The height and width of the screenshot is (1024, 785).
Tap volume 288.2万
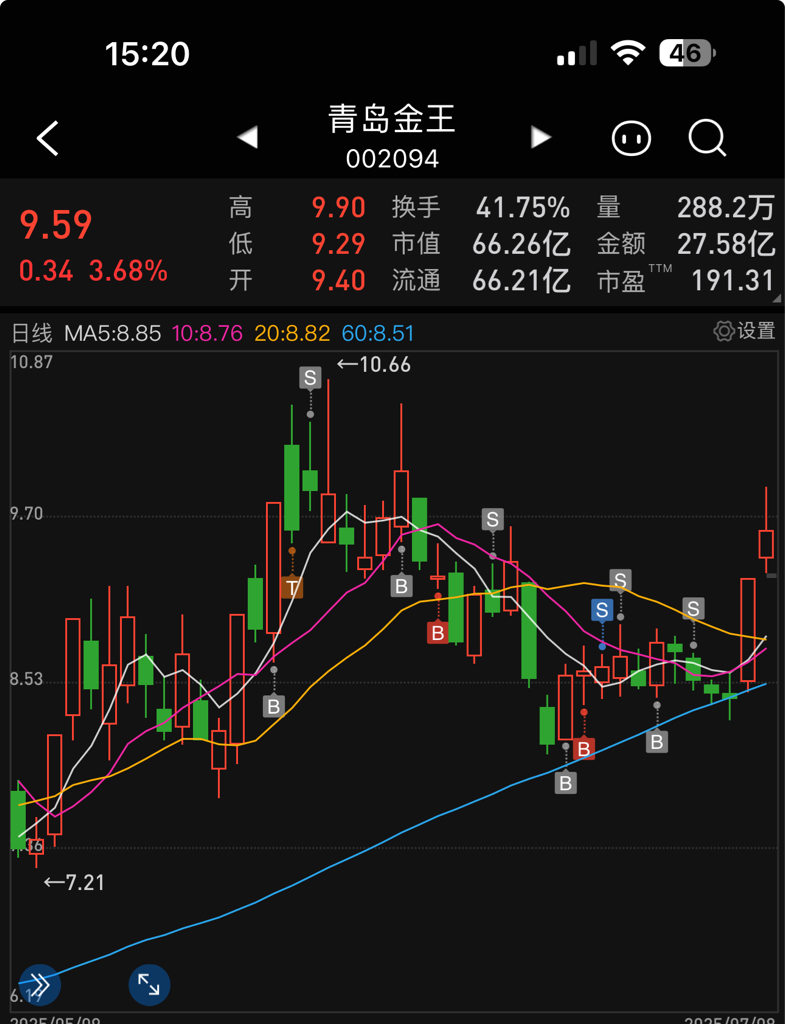click(726, 208)
